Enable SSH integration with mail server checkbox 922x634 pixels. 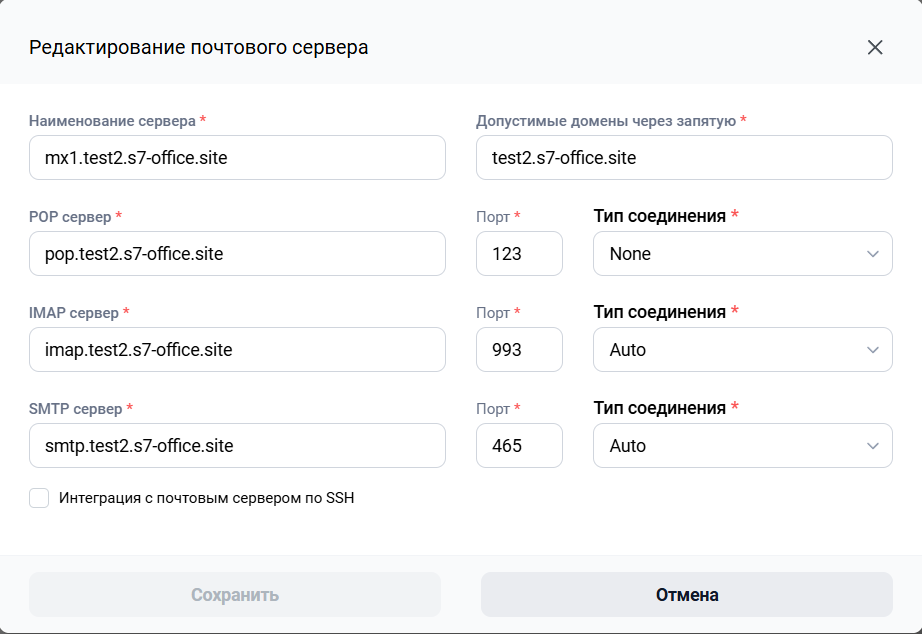39,498
